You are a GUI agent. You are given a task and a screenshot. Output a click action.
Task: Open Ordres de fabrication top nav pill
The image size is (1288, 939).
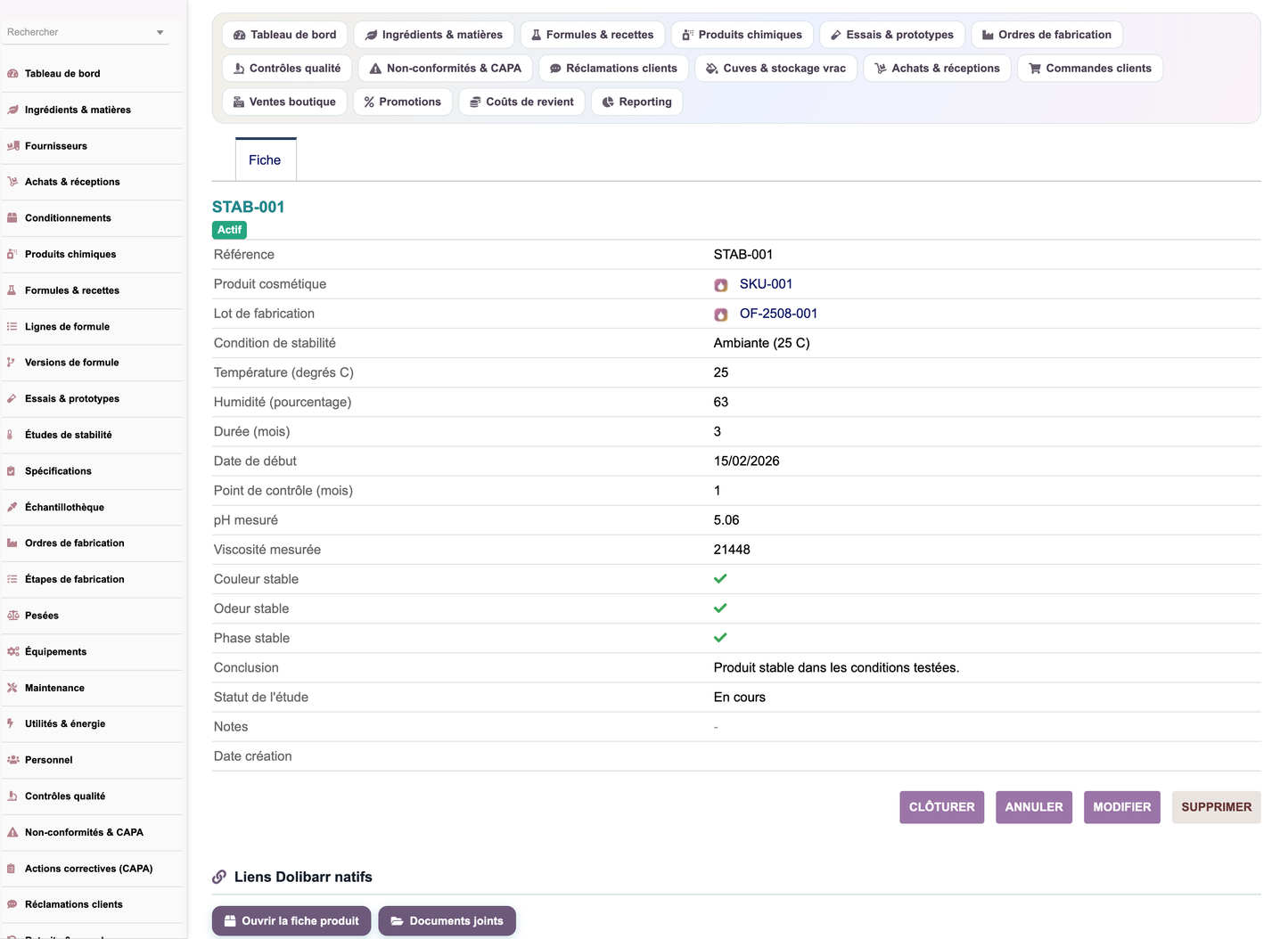1047,35
